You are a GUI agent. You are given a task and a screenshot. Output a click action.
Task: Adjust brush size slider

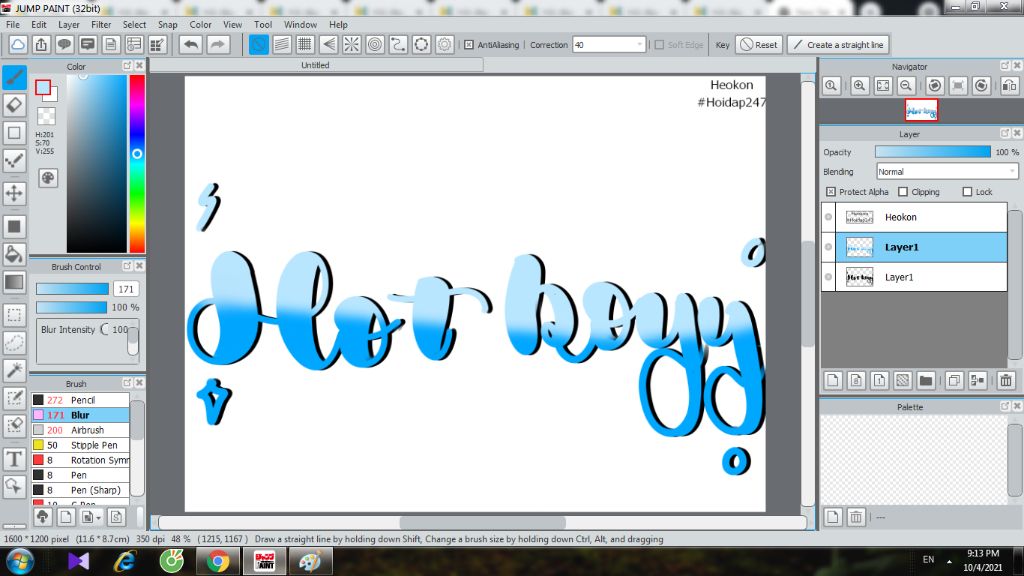[72, 289]
